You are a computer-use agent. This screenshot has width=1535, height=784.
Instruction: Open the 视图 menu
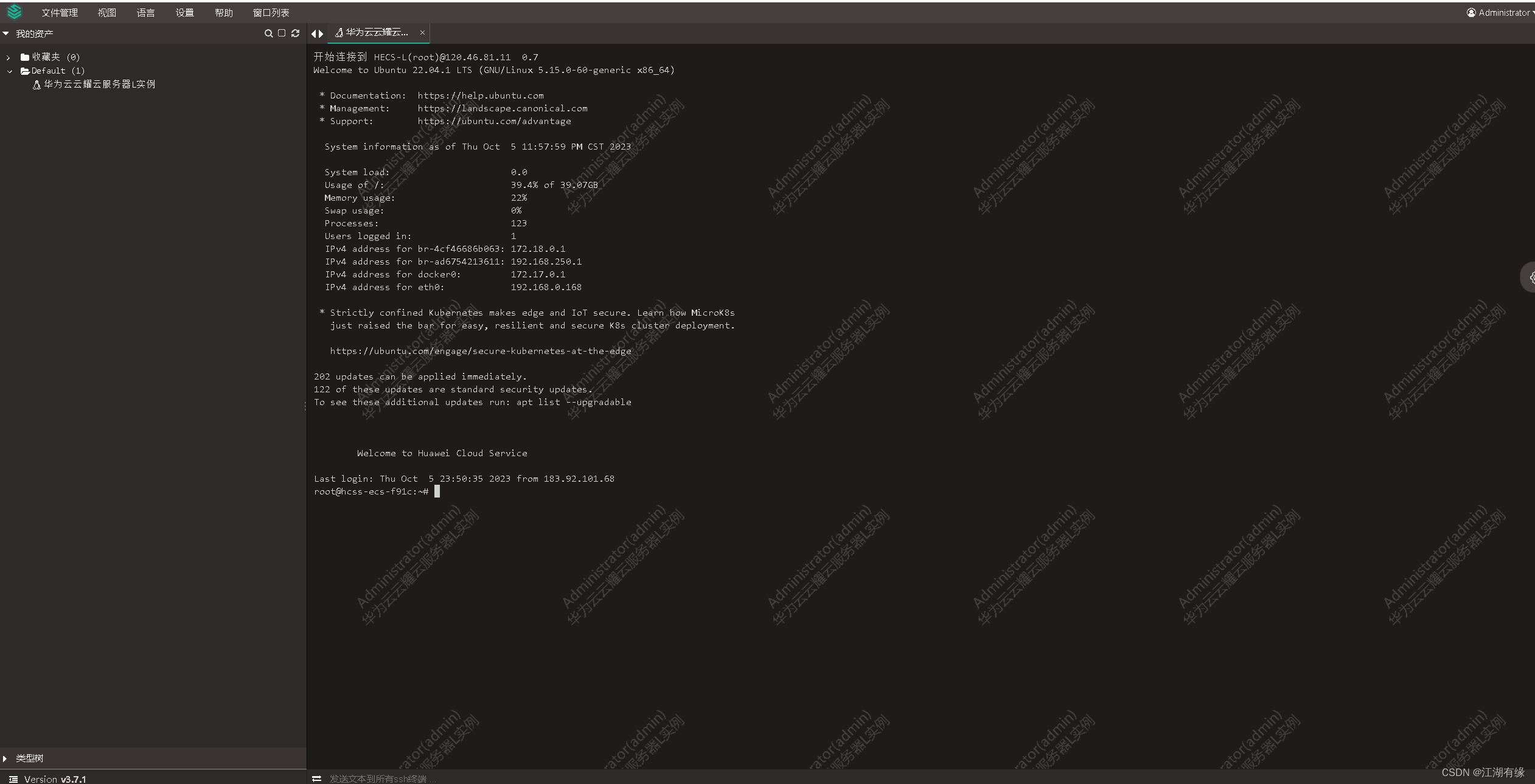107,13
